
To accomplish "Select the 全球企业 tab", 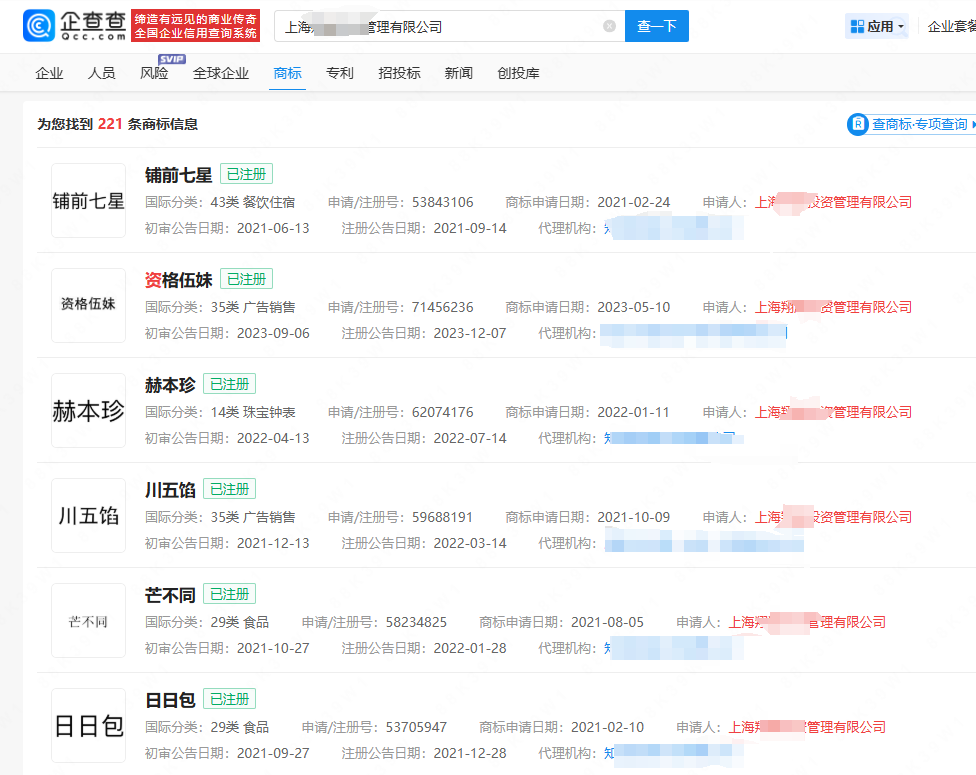I will (221, 73).
